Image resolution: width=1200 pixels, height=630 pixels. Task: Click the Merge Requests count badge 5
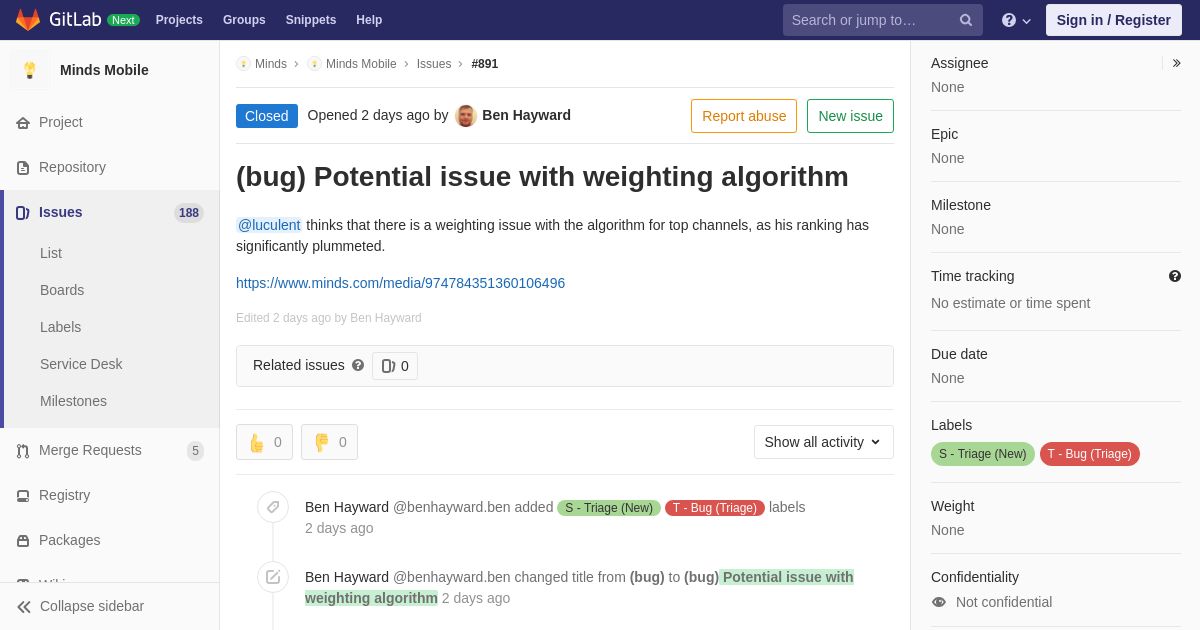point(195,451)
